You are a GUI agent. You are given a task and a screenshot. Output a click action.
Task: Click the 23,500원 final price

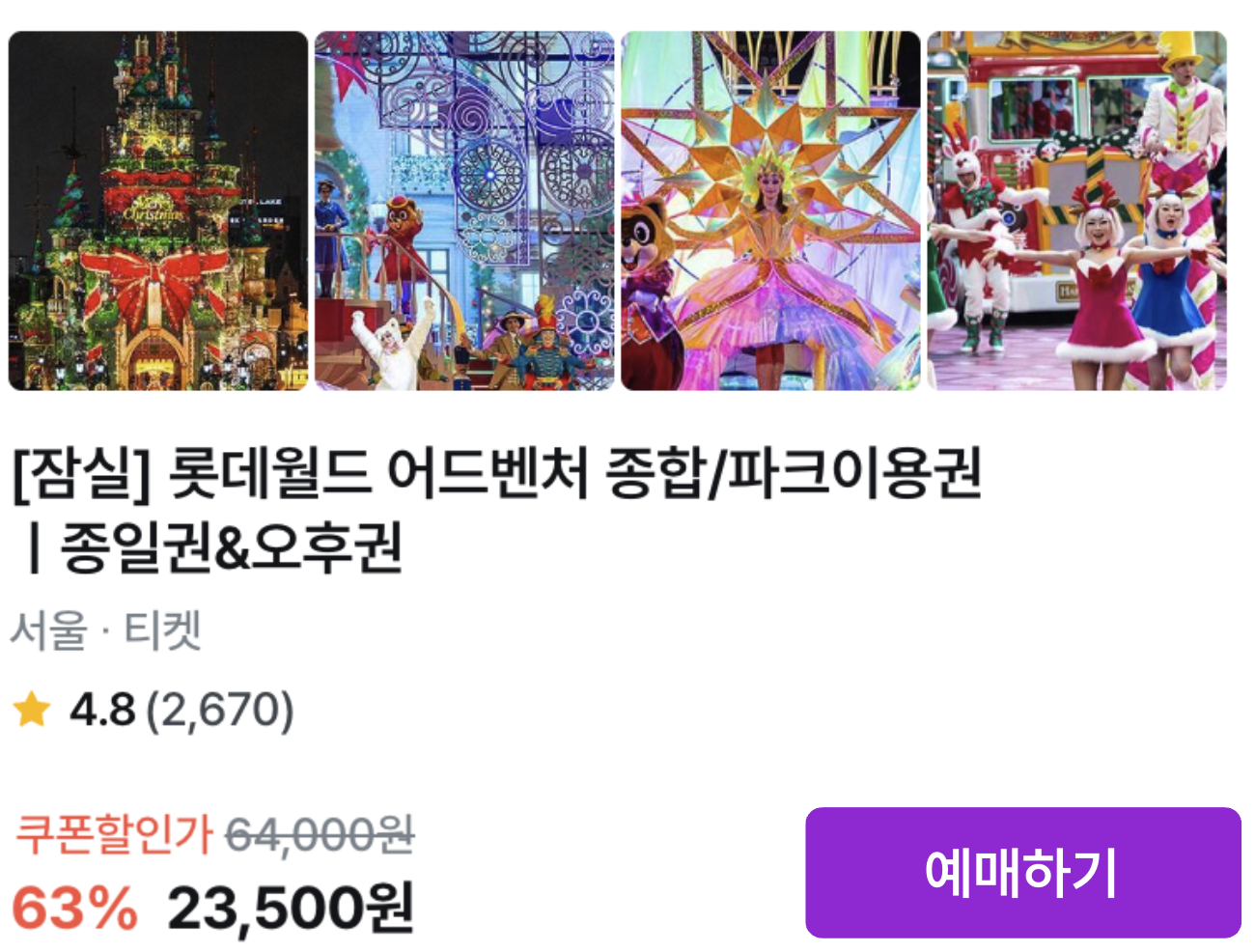click(291, 909)
